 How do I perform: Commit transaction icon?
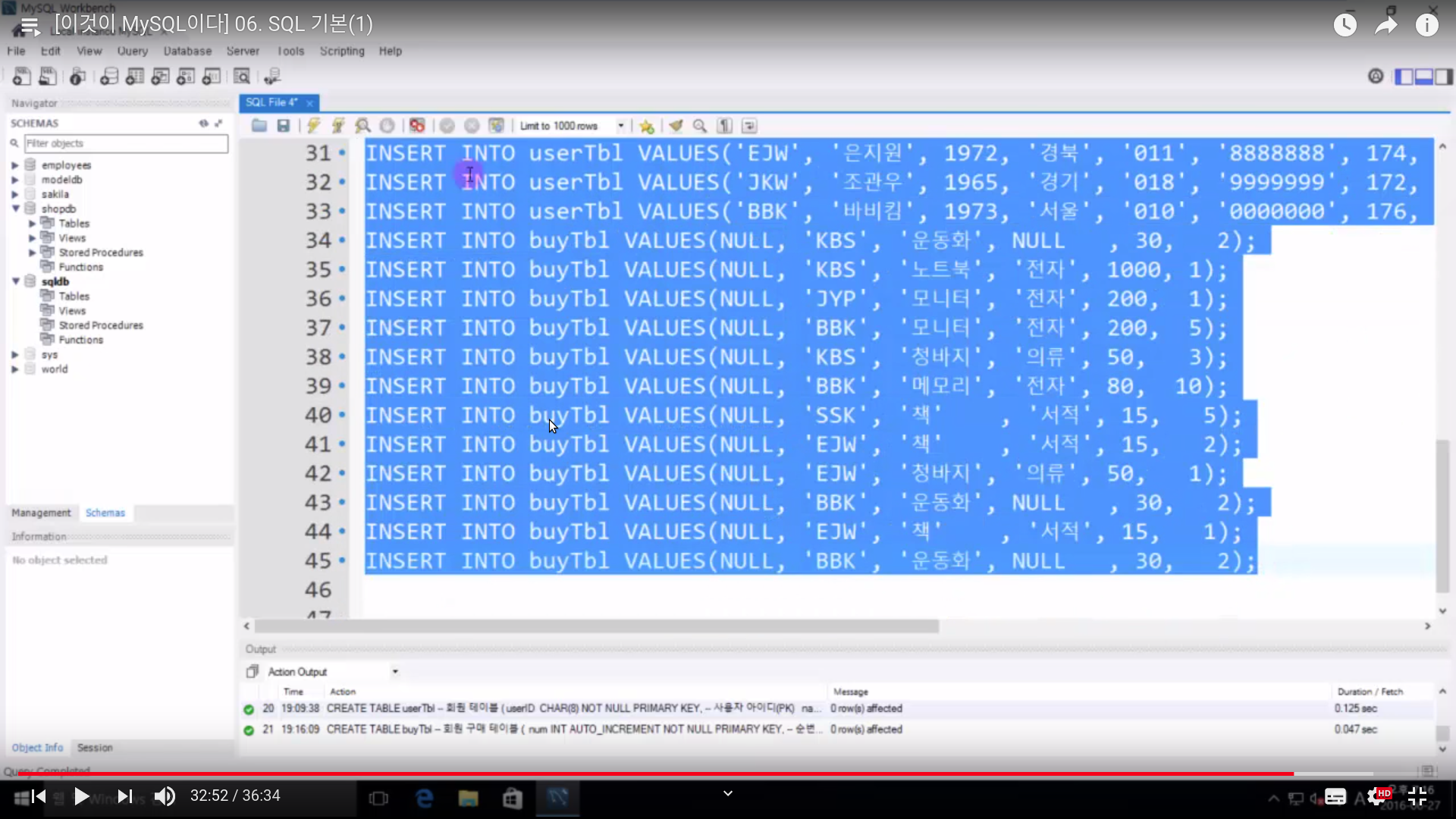[x=447, y=126]
